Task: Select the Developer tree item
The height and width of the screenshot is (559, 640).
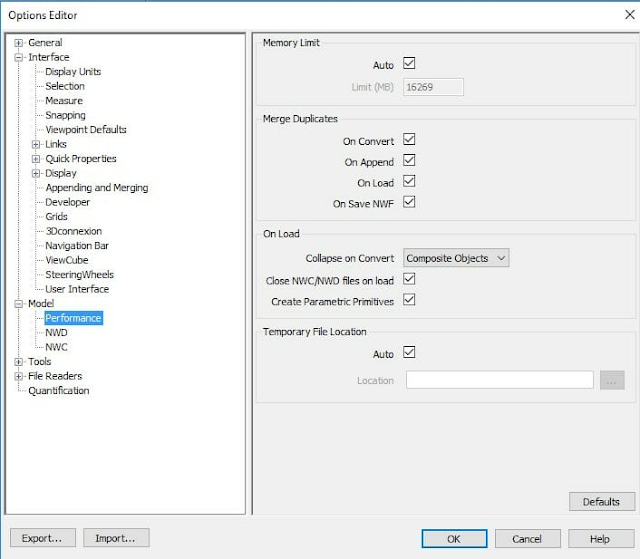Action: pos(67,202)
